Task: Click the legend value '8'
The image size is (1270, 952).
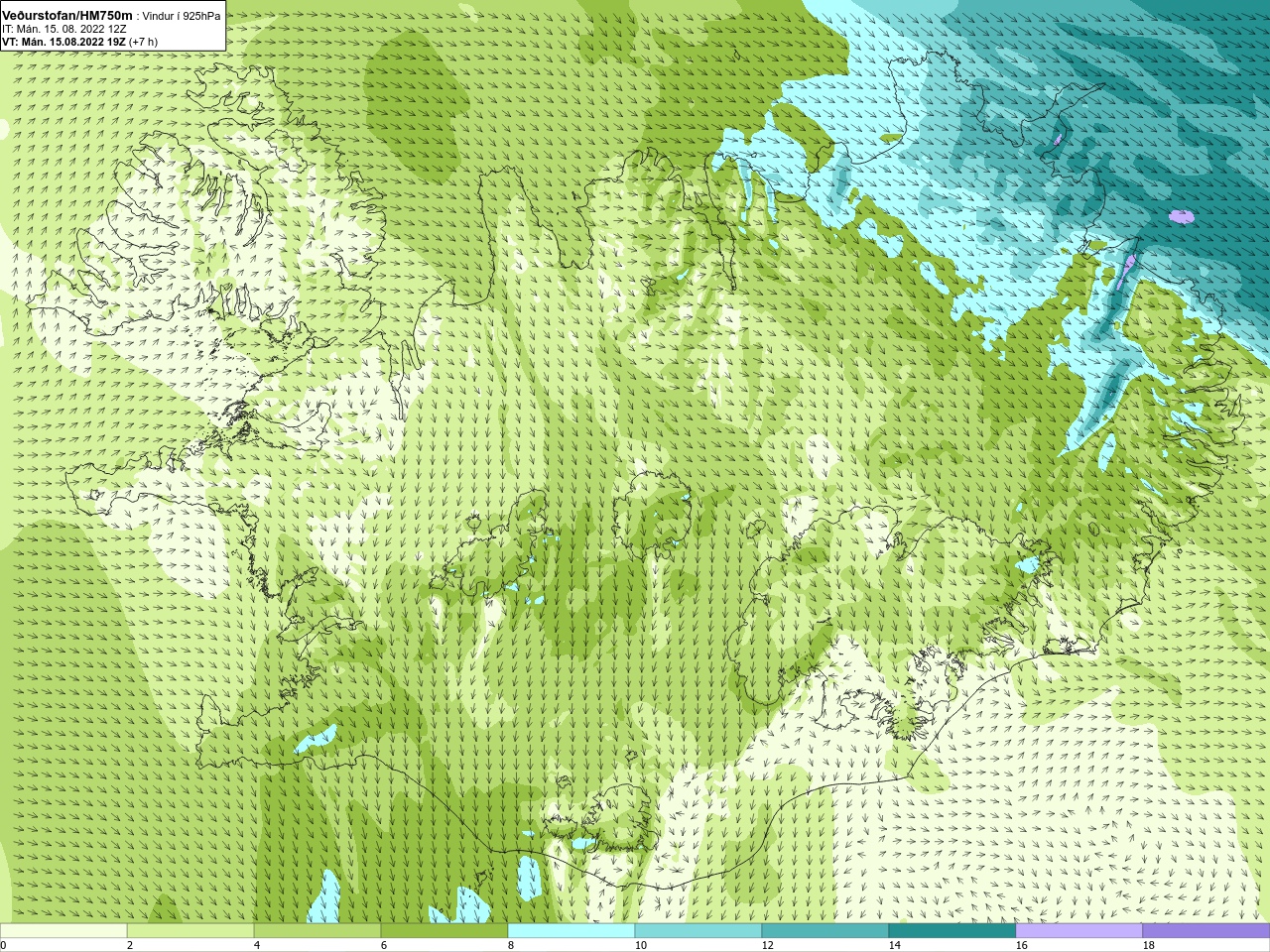Action: point(511,946)
